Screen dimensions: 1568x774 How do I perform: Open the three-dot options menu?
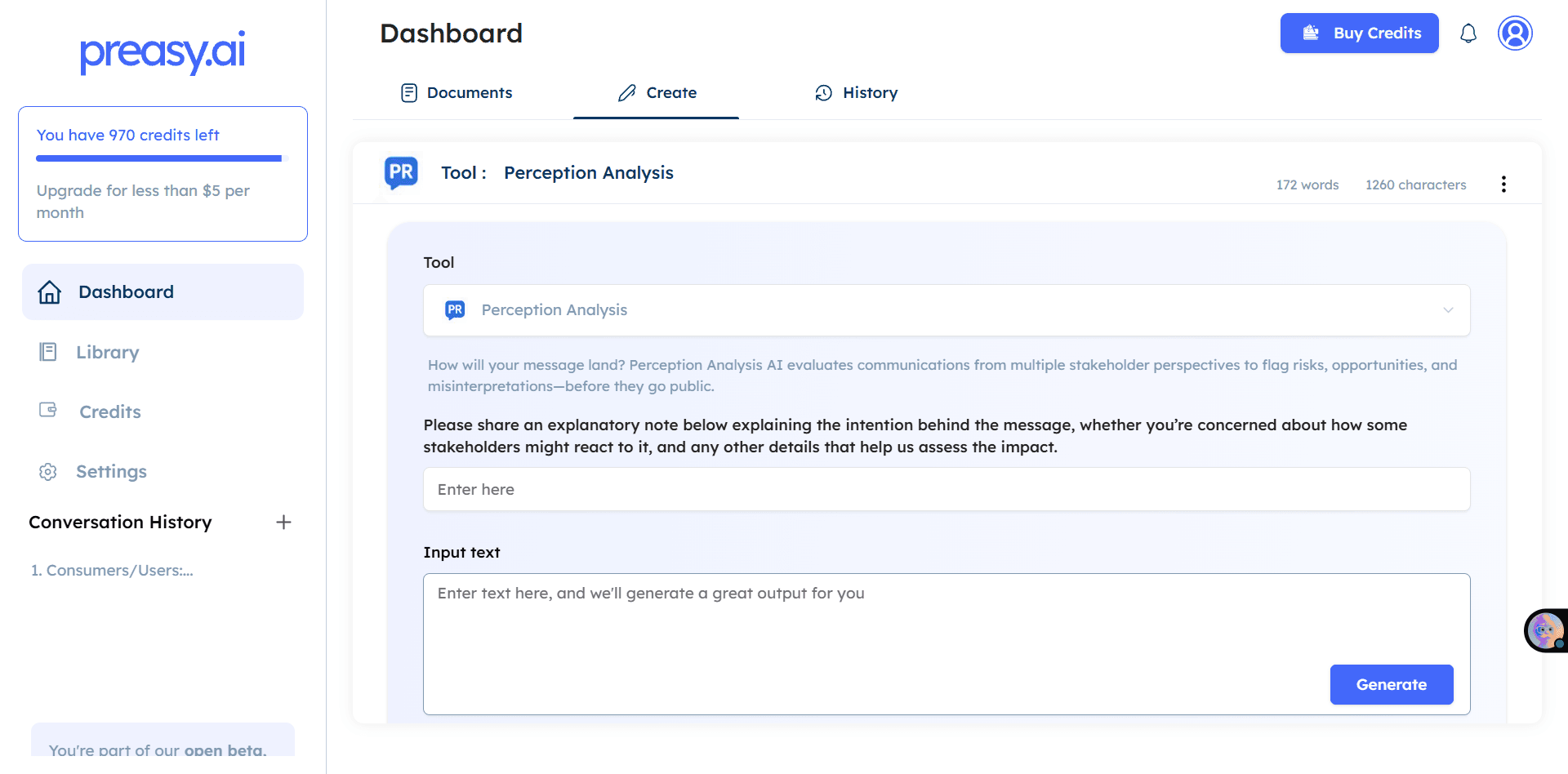click(1503, 184)
